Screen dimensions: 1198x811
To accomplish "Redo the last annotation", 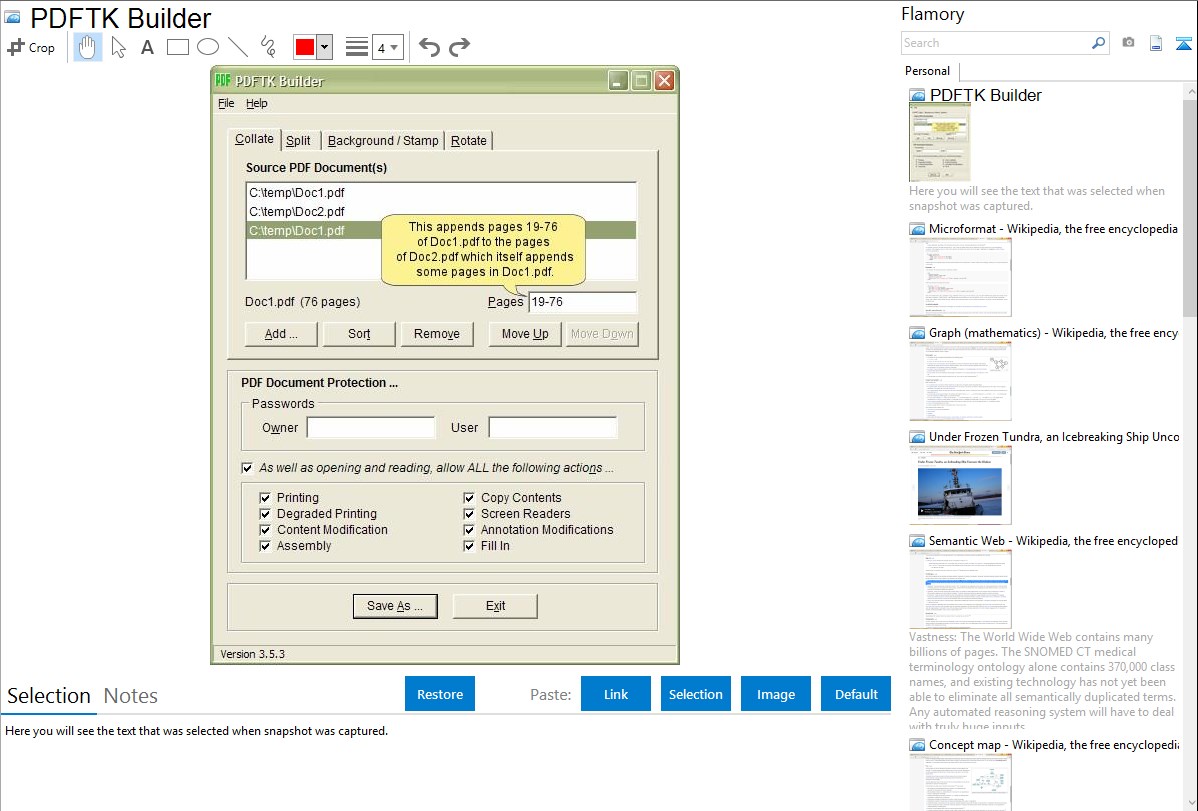I will click(x=459, y=47).
